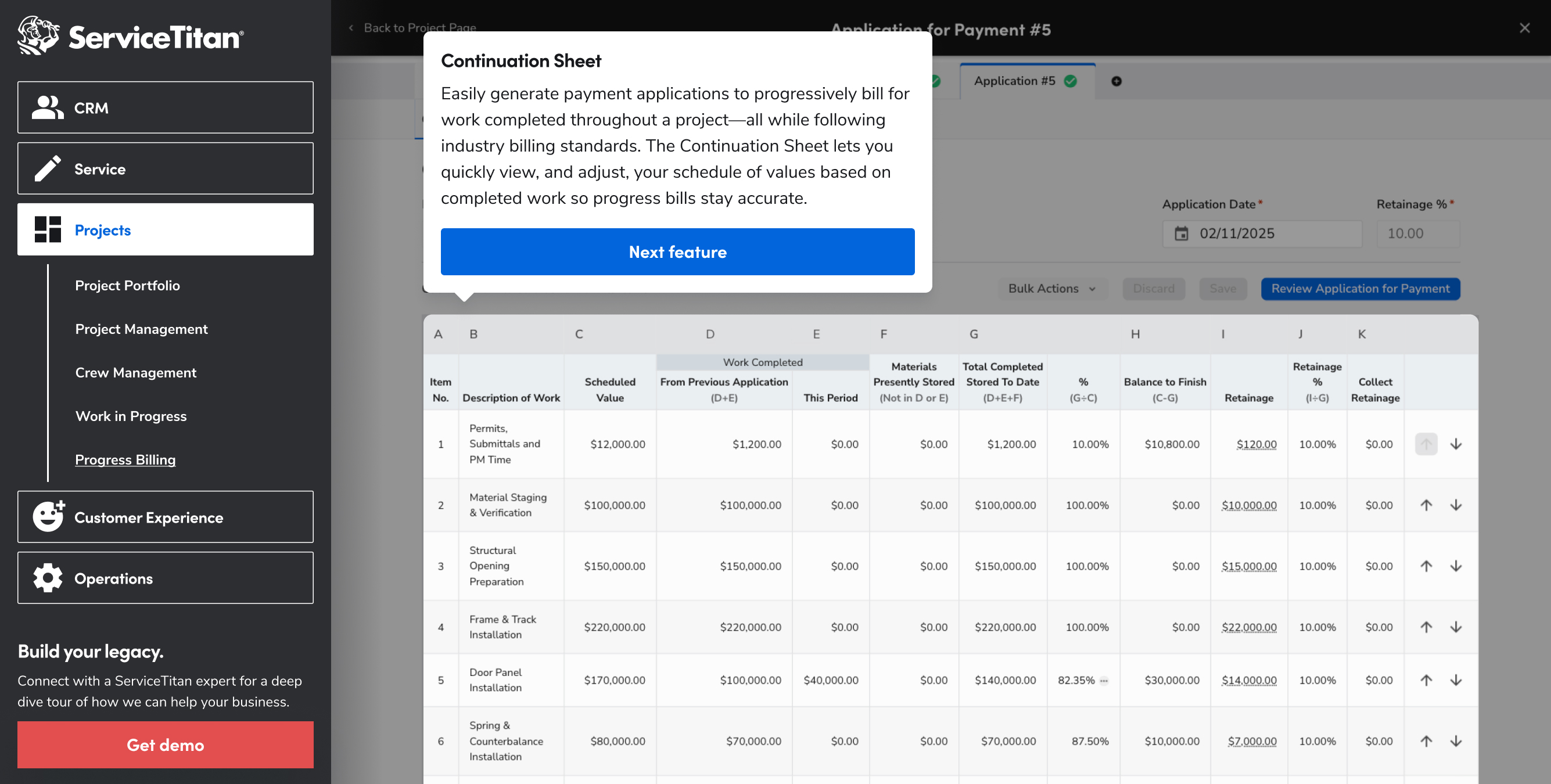This screenshot has width=1551, height=784.
Task: Add a new application with the plus icon
Action: click(1116, 81)
